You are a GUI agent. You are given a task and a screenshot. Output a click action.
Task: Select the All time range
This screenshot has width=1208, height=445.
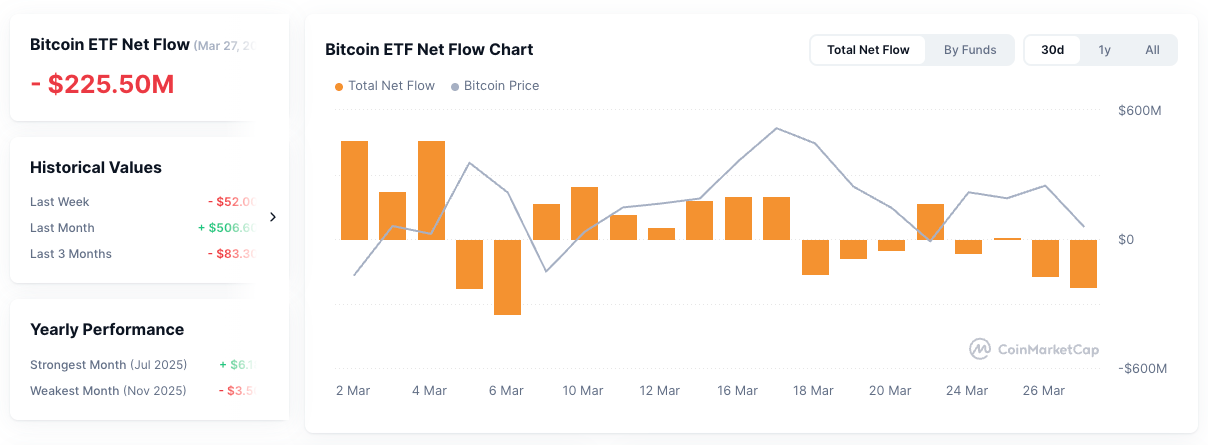tap(1152, 50)
